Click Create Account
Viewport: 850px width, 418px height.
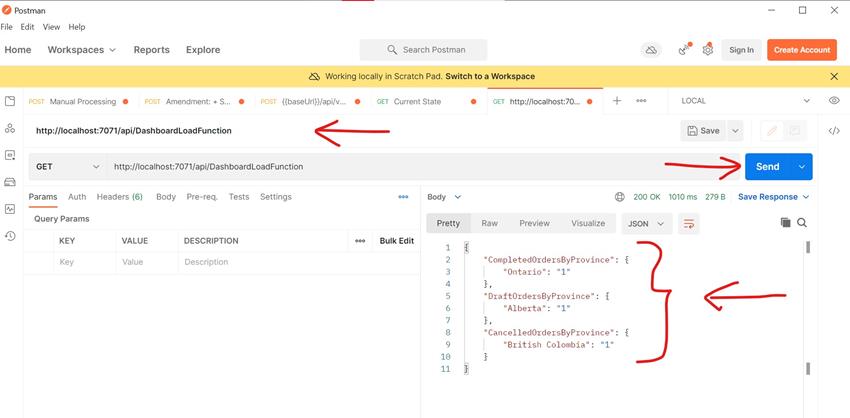pyautogui.click(x=802, y=50)
